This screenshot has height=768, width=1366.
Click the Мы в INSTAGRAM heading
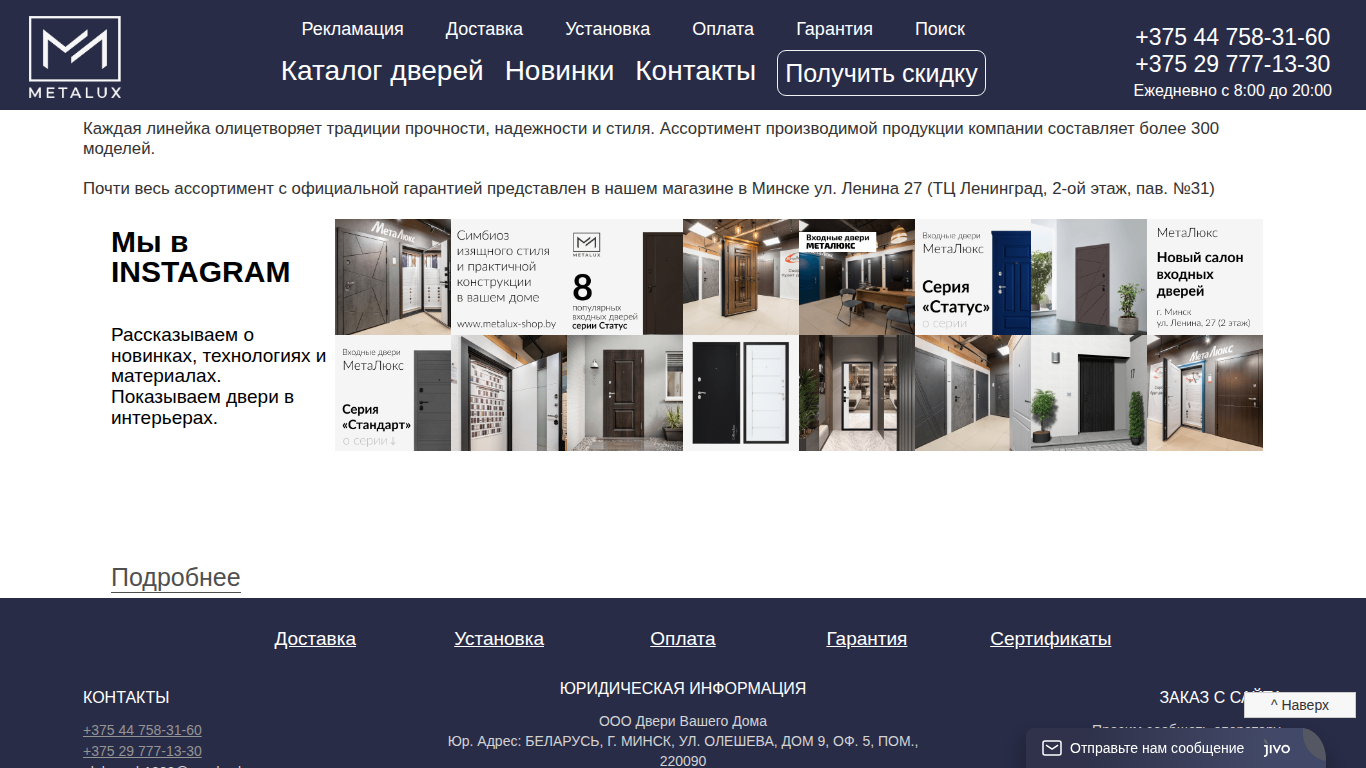[201, 257]
